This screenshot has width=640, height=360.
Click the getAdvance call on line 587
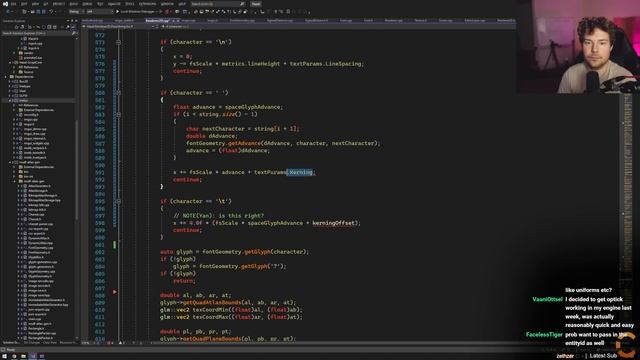pyautogui.click(x=244, y=143)
